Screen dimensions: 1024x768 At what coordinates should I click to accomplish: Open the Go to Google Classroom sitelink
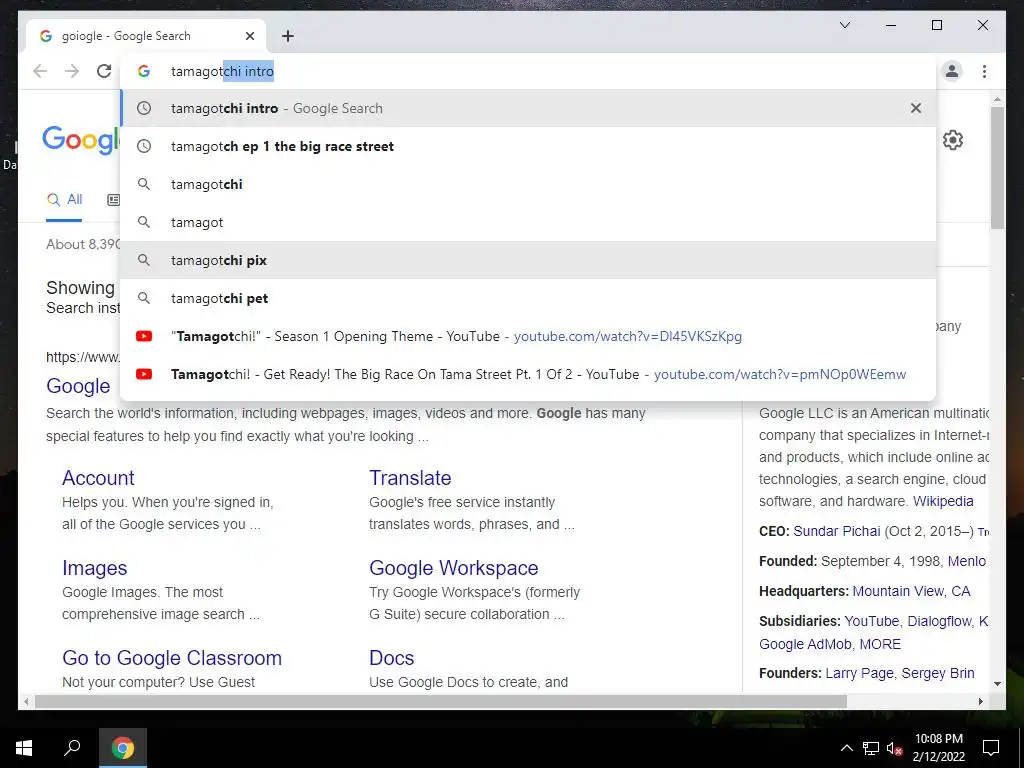point(172,658)
